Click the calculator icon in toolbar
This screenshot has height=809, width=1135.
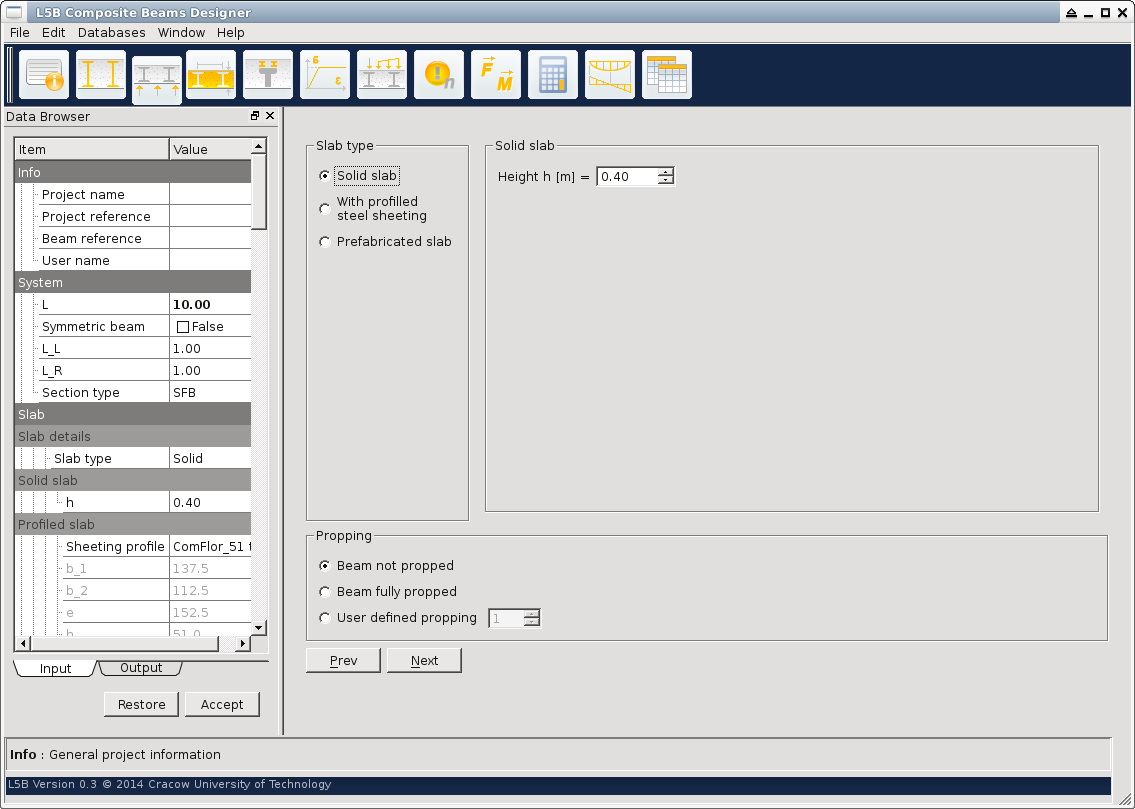[x=553, y=76]
